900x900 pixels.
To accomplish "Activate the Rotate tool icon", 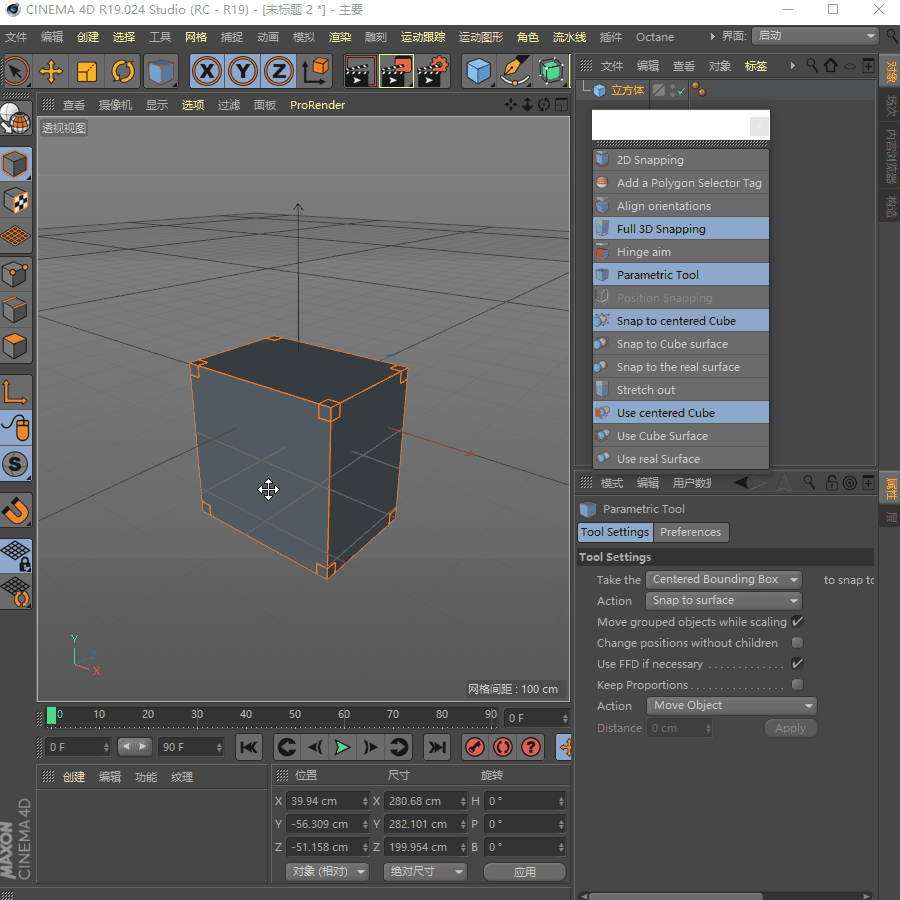I will pos(123,71).
